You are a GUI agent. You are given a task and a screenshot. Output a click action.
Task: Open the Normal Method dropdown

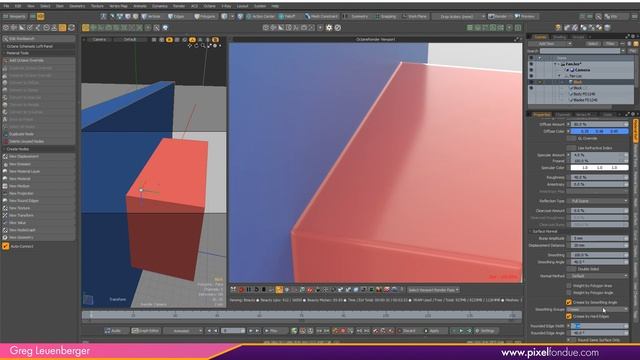pos(598,276)
